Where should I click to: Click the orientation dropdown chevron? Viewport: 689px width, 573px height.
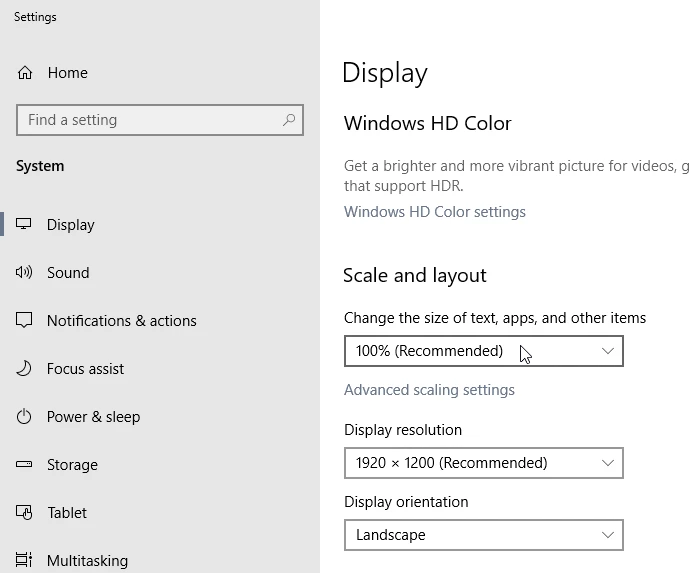(608, 535)
